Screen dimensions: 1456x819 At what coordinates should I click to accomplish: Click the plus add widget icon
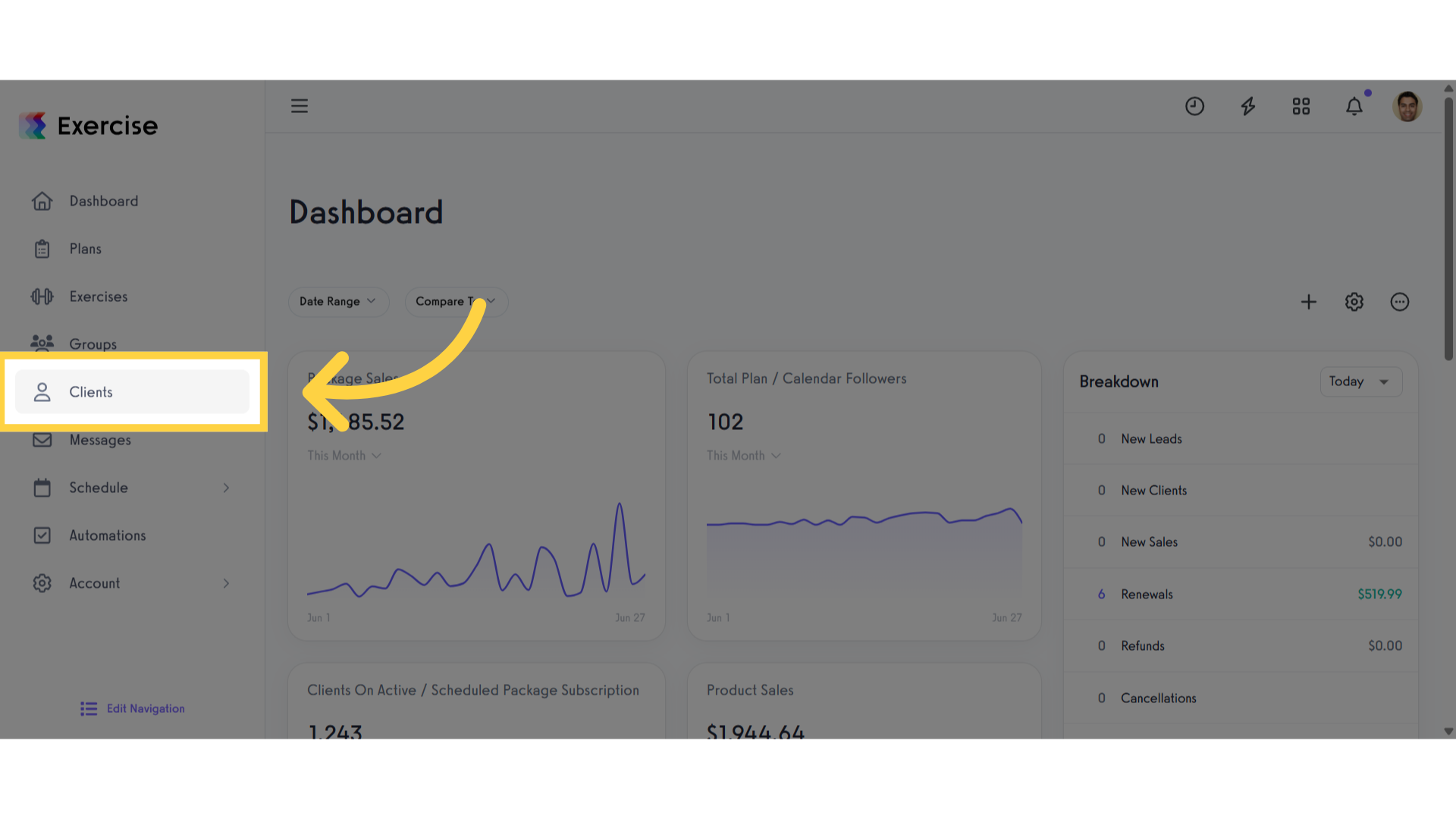click(1309, 302)
